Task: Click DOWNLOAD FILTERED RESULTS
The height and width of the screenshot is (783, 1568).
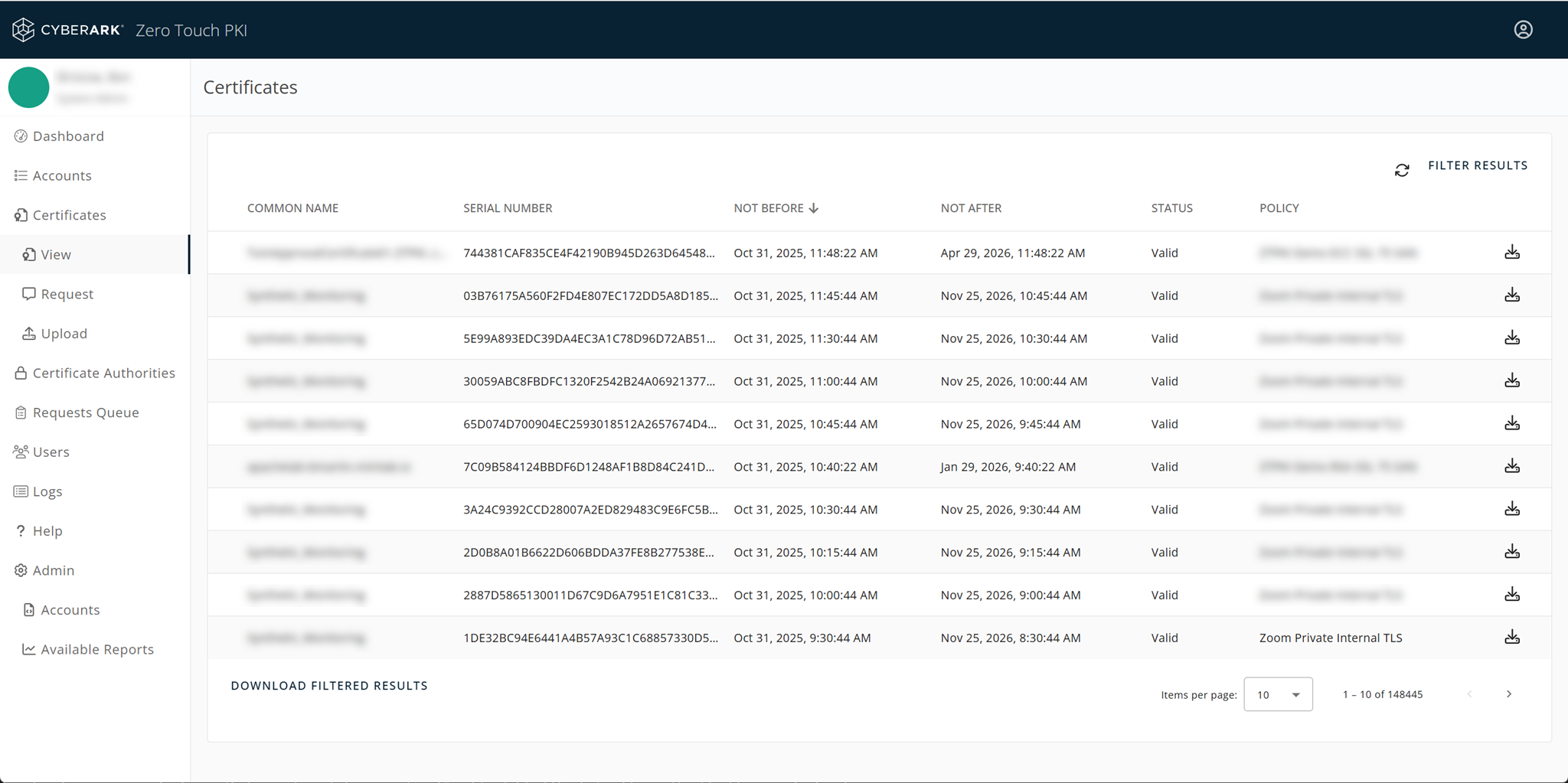Action: pos(329,685)
